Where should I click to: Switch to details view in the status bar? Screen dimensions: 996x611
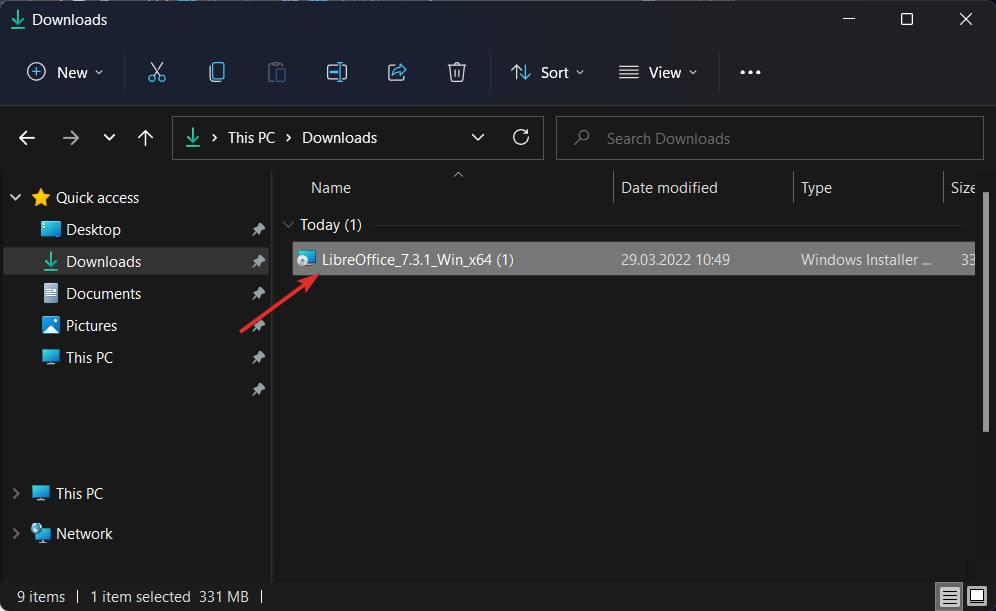click(948, 596)
